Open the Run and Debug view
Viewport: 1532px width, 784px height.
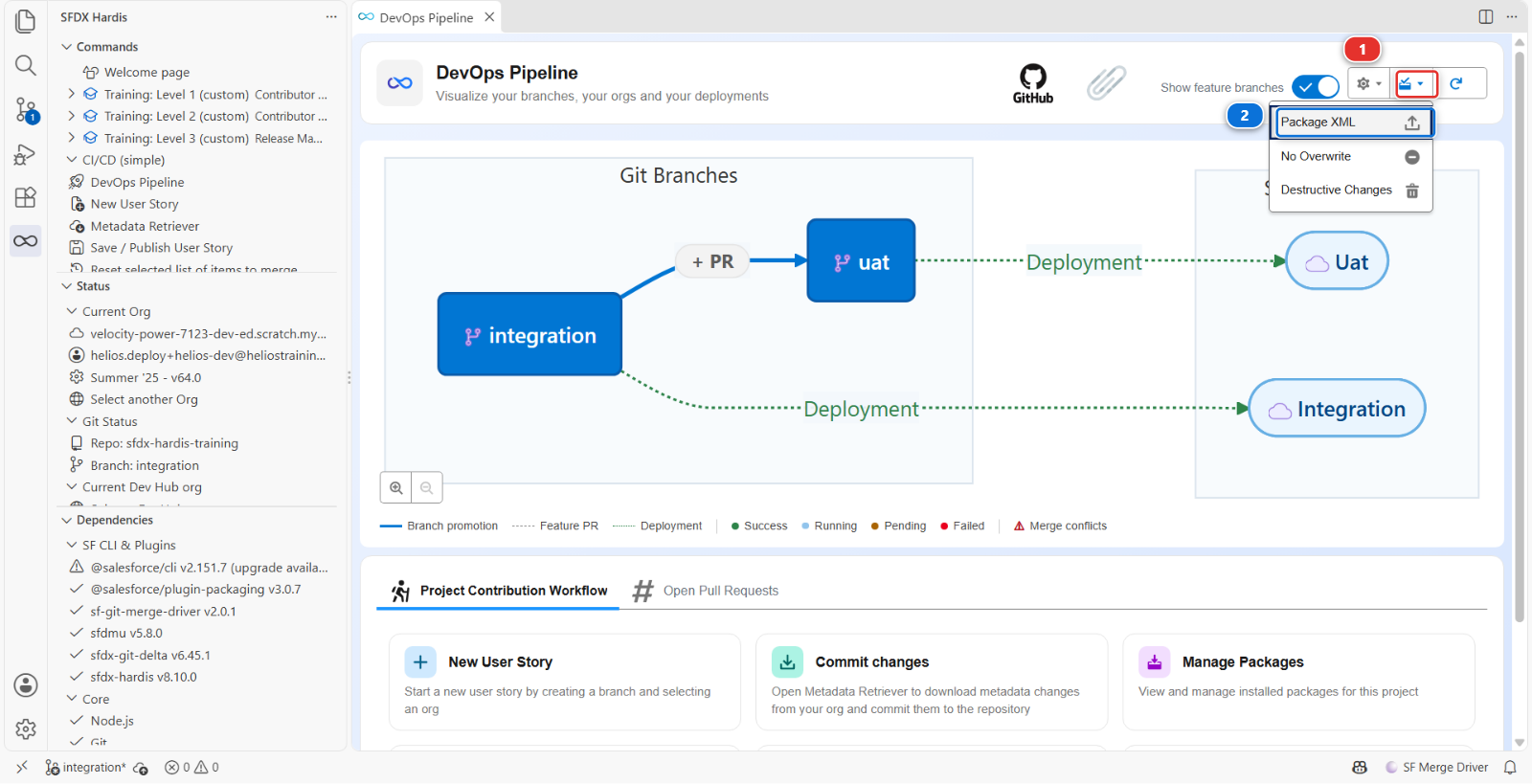[26, 154]
